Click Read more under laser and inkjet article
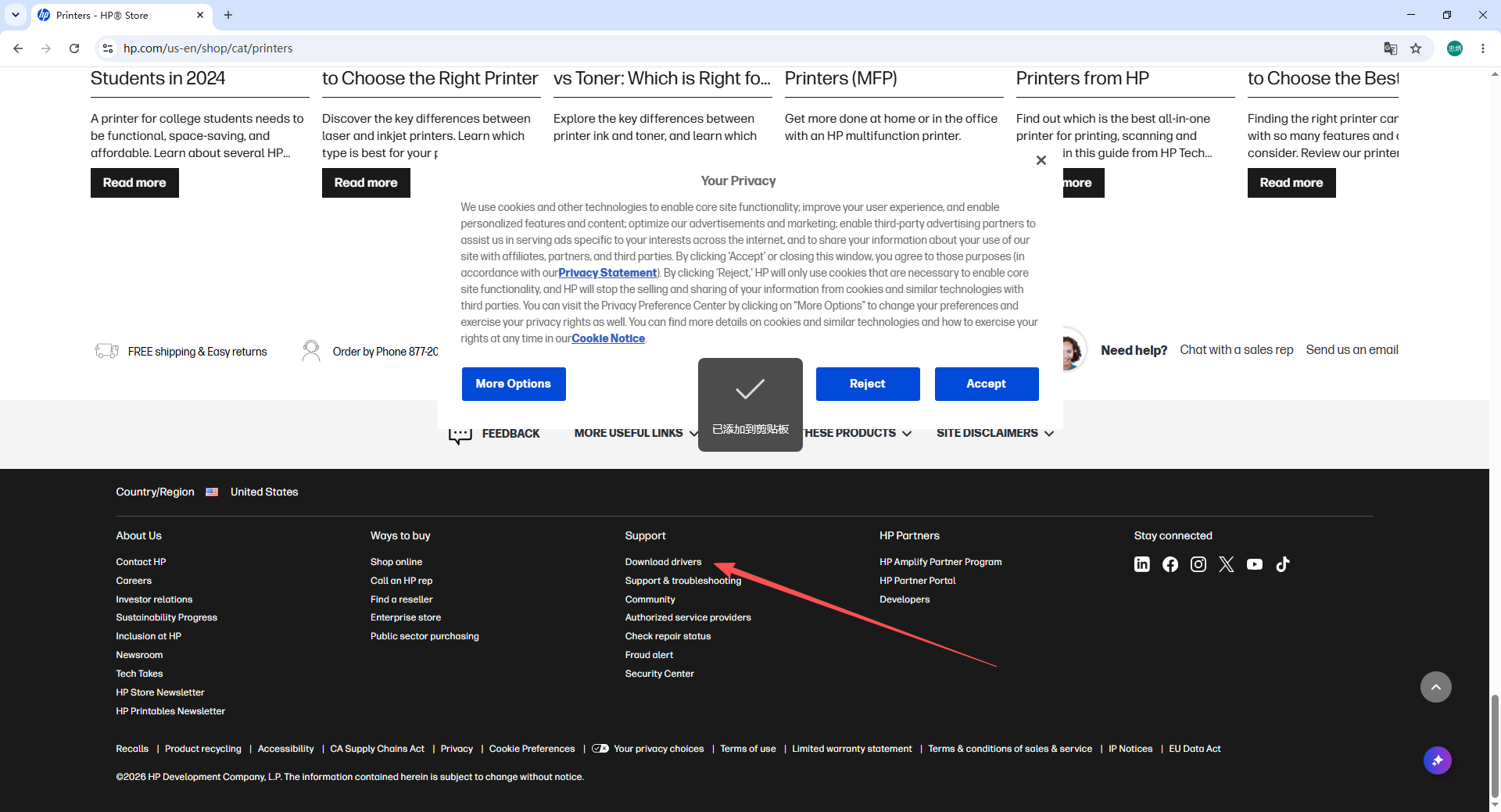Screen dimensions: 1501x812 (366, 183)
